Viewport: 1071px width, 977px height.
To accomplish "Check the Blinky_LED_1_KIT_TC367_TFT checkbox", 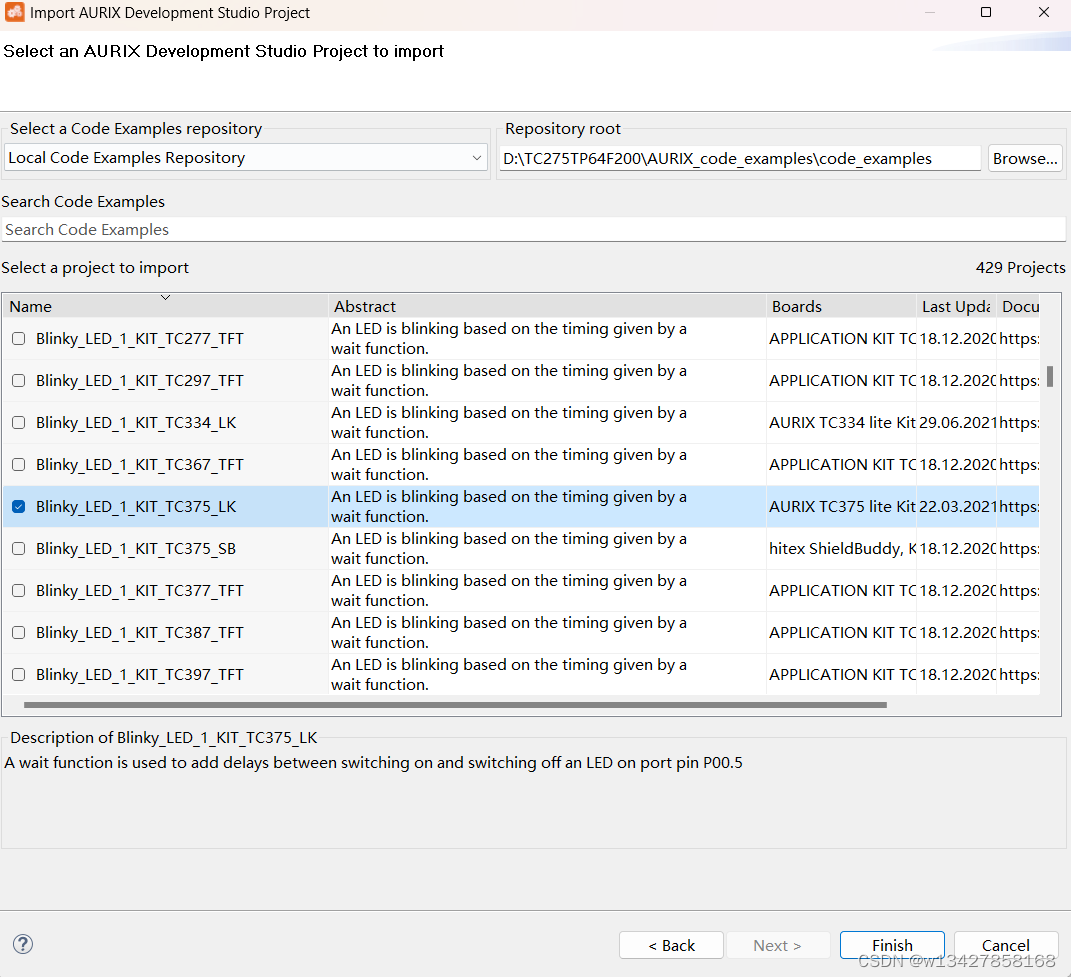I will point(19,465).
